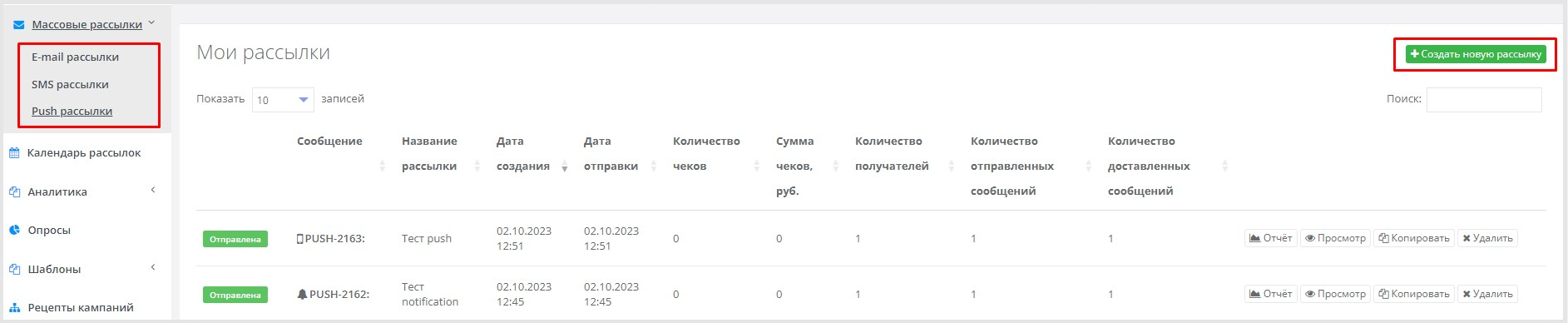This screenshot has height=323, width=1568.
Task: Open Отчёт for the PUSH-2163 row
Action: tap(1271, 238)
